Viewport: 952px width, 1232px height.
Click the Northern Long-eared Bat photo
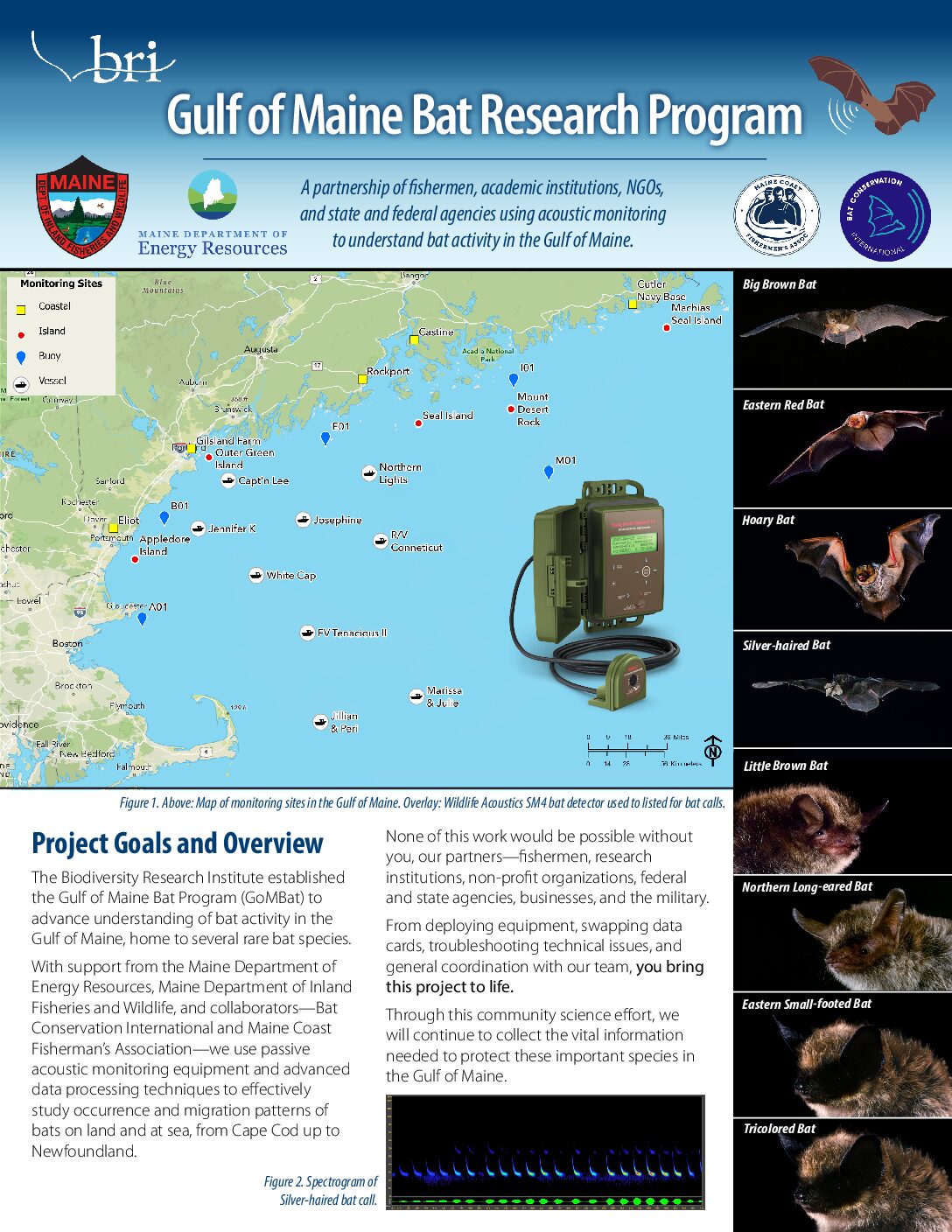[842, 934]
